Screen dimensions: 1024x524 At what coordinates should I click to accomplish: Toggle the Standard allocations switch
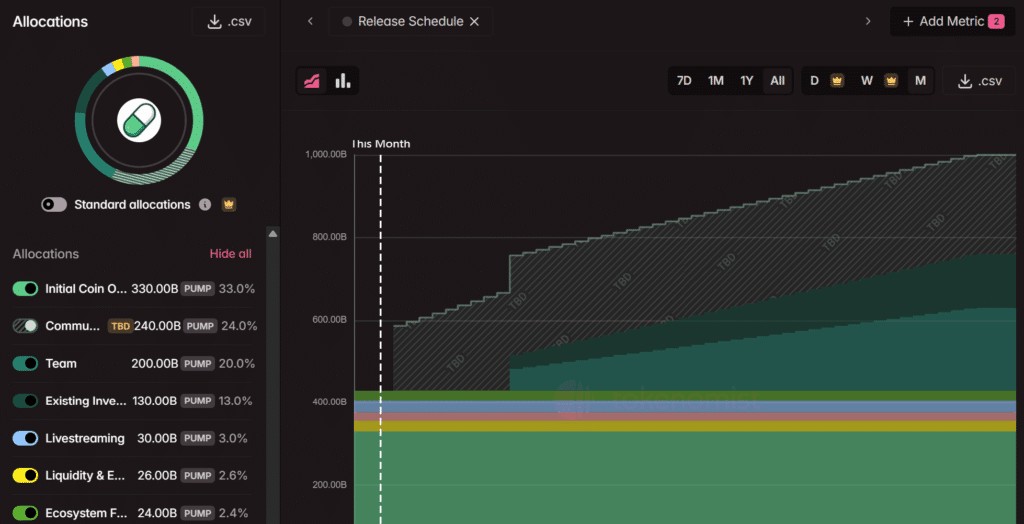[54, 205]
